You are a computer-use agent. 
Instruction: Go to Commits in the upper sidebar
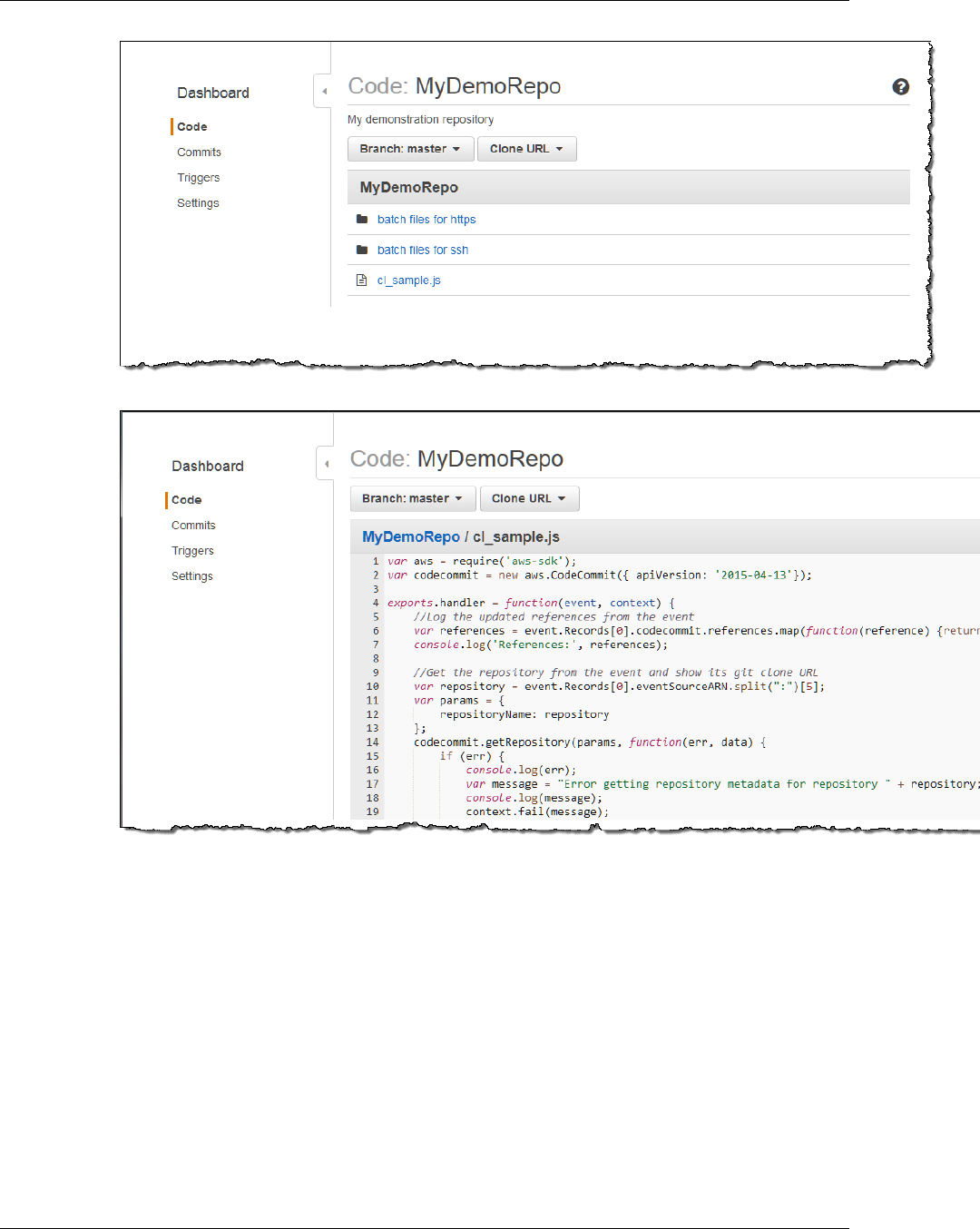[x=200, y=152]
